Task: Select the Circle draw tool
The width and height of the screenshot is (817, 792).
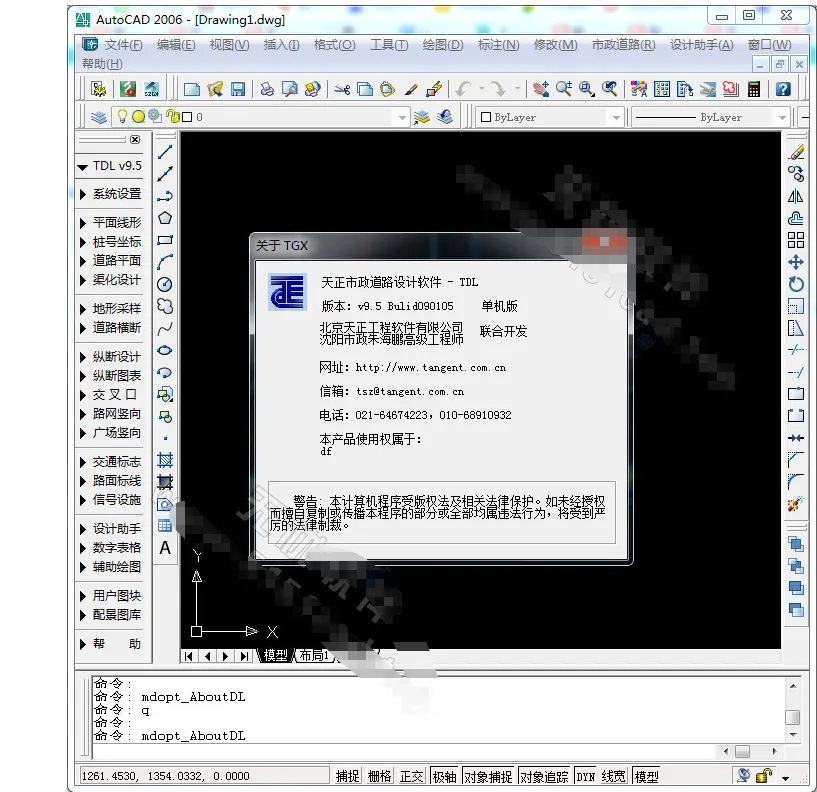Action: pos(165,284)
